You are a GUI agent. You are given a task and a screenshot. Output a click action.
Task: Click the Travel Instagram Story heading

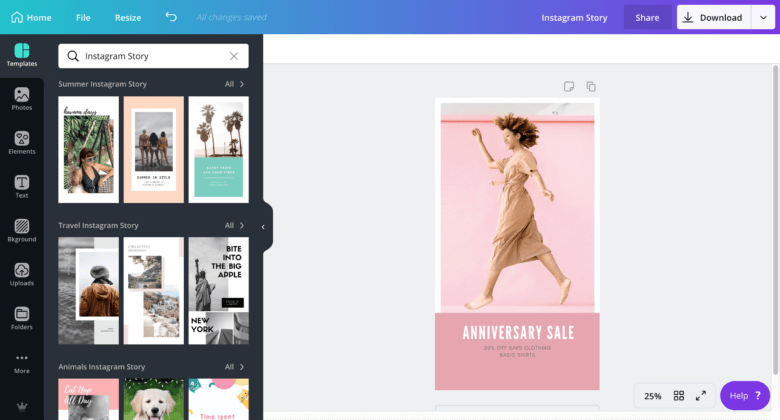pyautogui.click(x=98, y=225)
